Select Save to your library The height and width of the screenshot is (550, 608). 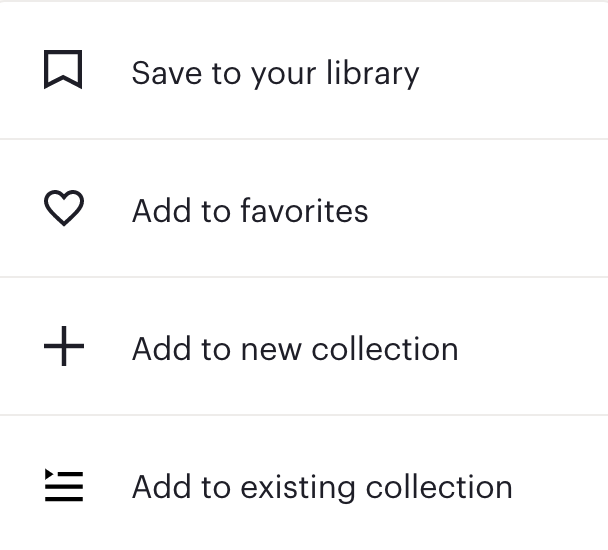click(x=304, y=71)
